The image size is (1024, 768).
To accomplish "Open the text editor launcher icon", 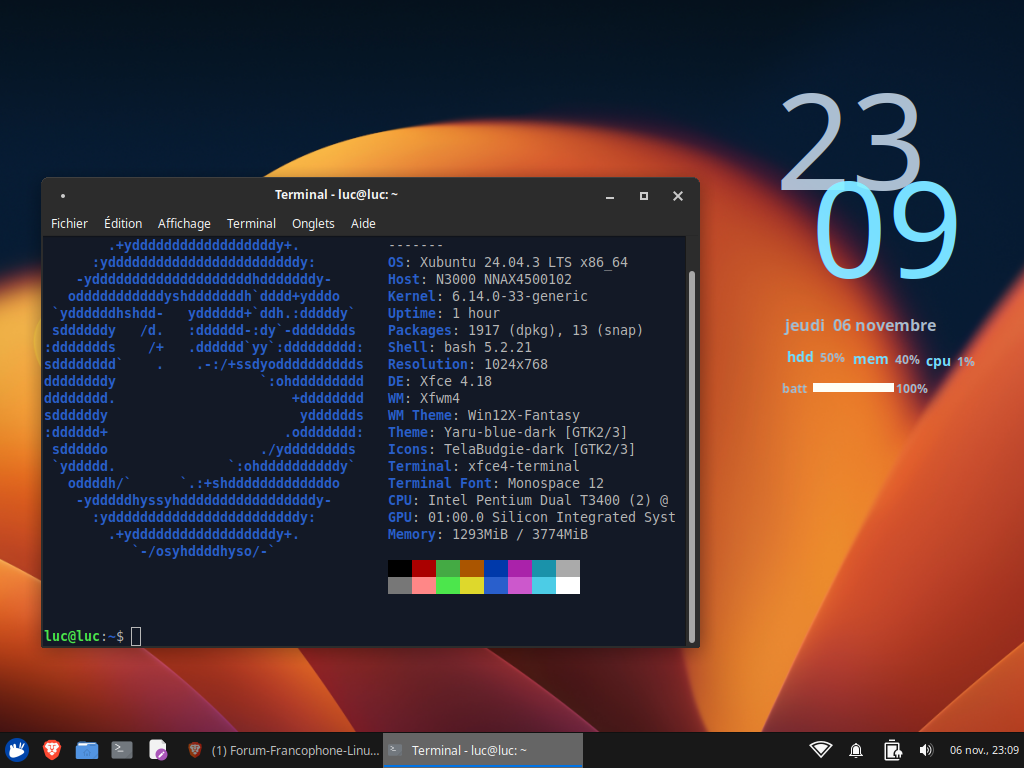I will [x=158, y=750].
